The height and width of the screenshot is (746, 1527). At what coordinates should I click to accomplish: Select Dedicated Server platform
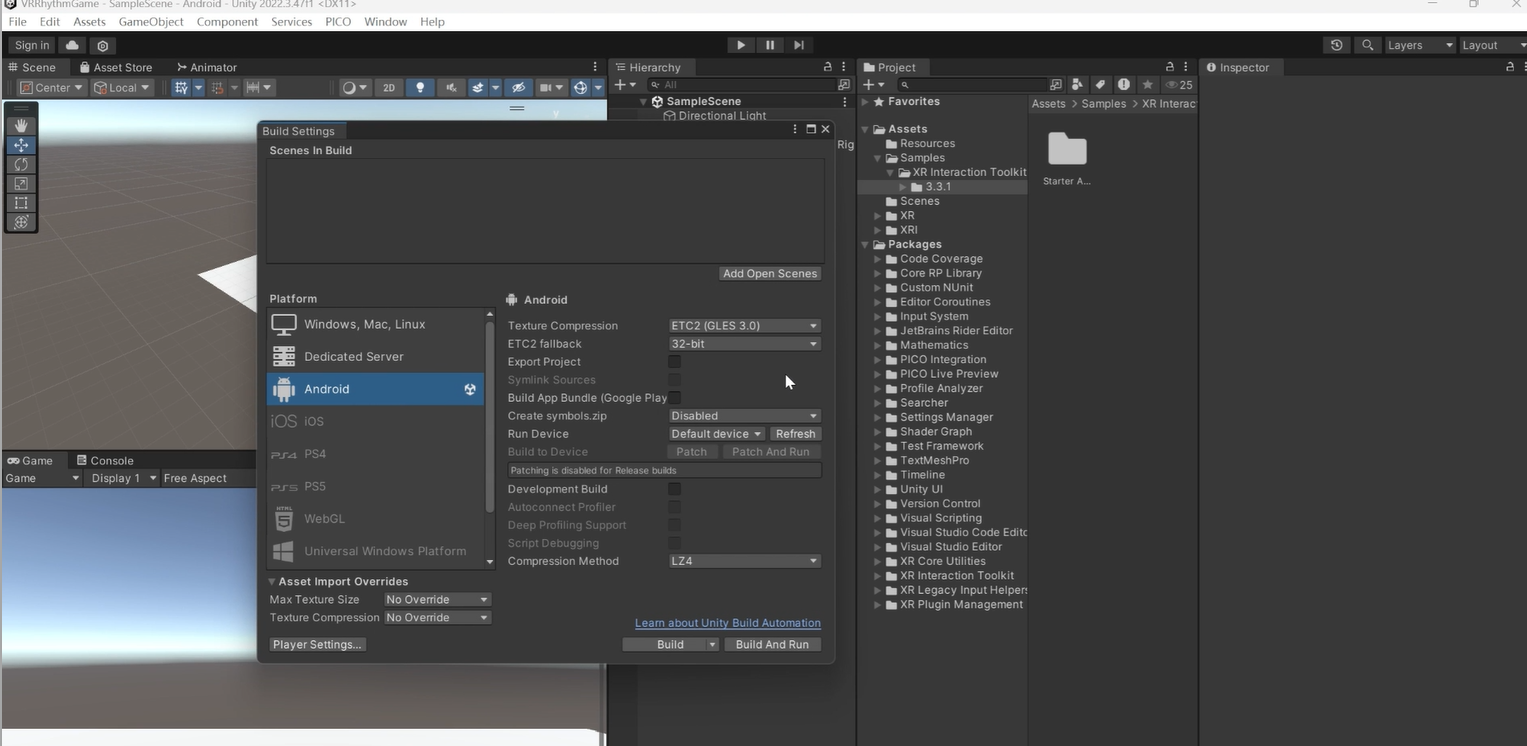pyautogui.click(x=375, y=356)
